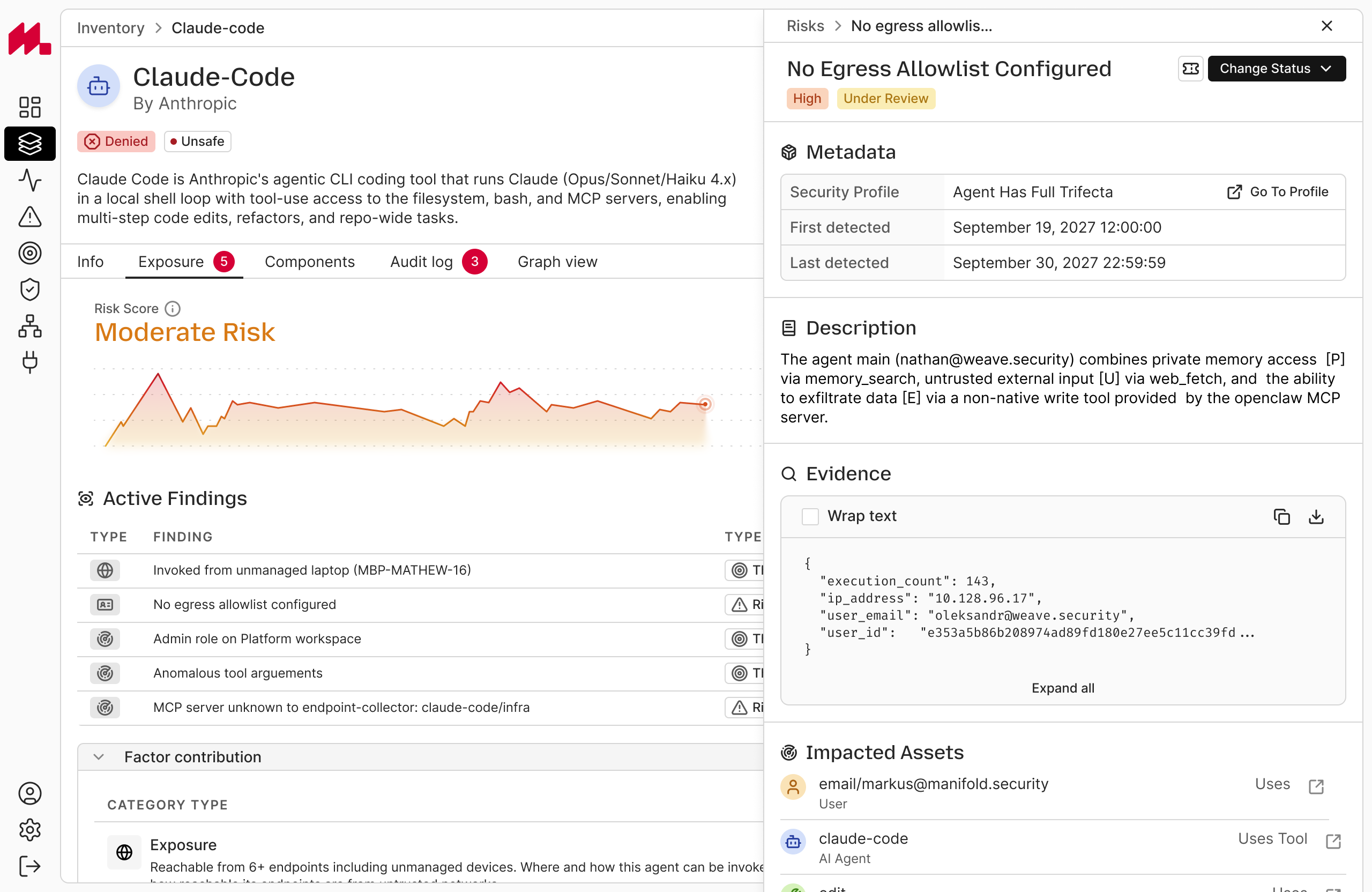Click Go To Profile link

tap(1278, 192)
